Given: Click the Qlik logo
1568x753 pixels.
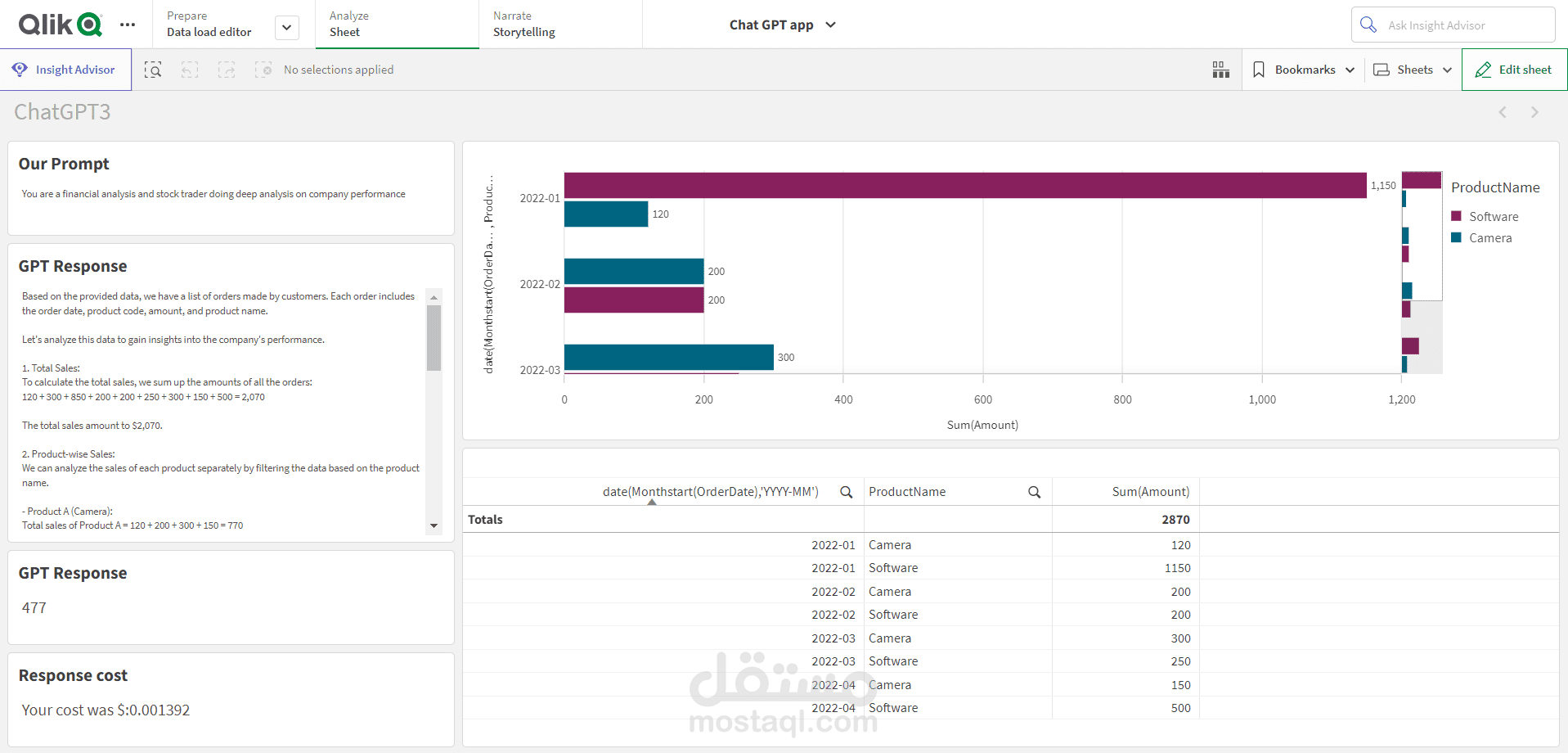Looking at the screenshot, I should coord(61,25).
